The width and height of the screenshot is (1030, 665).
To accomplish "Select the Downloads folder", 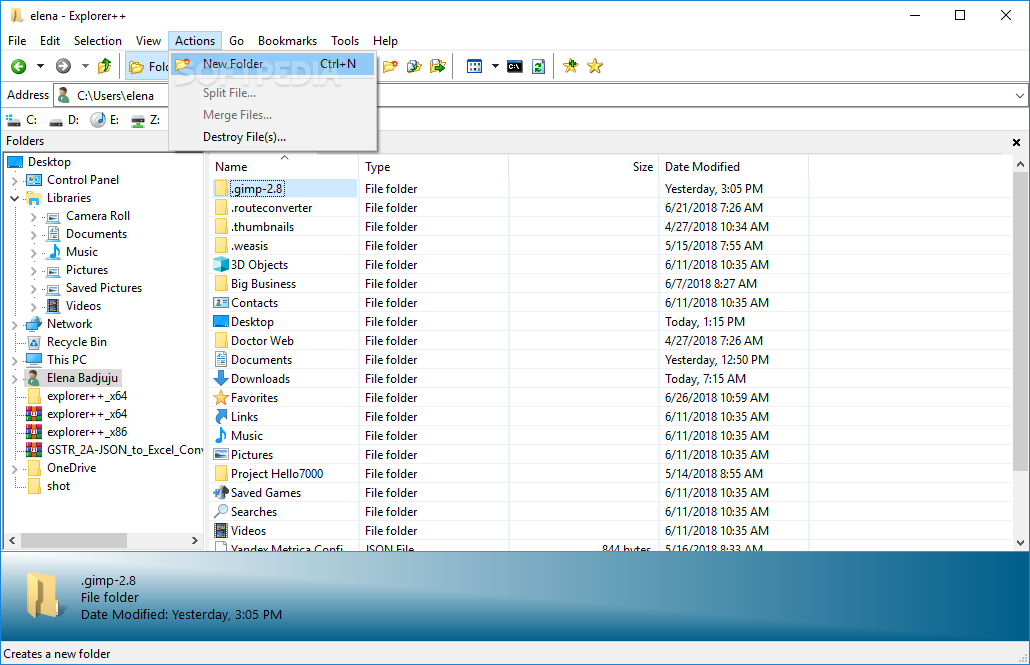I will [260, 378].
